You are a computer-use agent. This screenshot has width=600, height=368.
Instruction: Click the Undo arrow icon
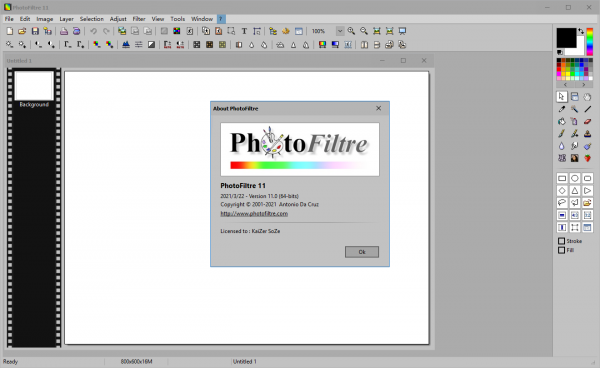pyautogui.click(x=93, y=31)
